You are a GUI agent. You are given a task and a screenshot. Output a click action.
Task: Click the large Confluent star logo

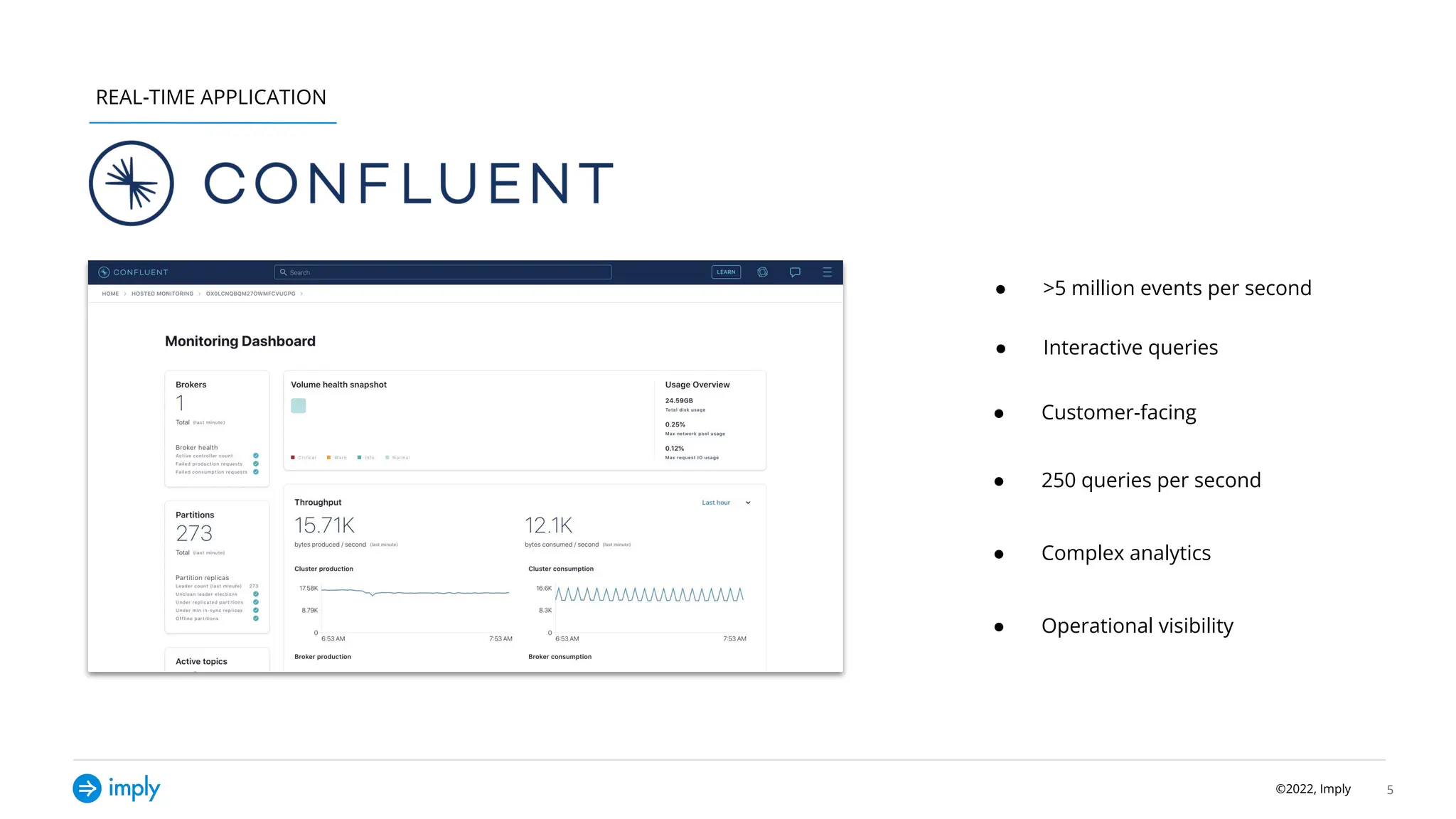[x=132, y=183]
